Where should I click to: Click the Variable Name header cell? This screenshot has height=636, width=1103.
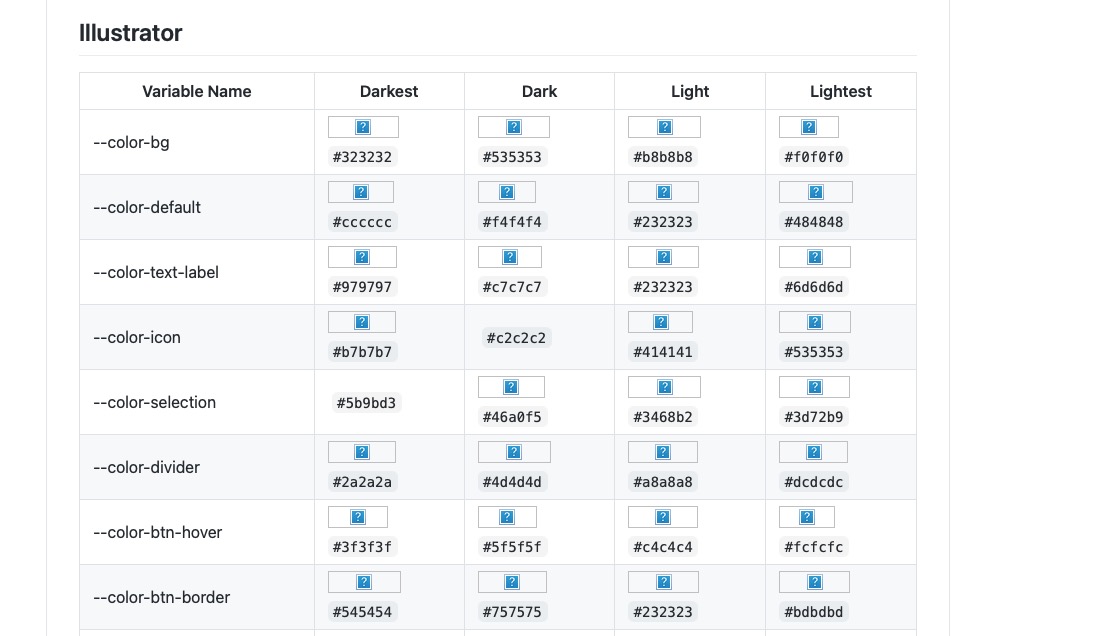tap(197, 91)
